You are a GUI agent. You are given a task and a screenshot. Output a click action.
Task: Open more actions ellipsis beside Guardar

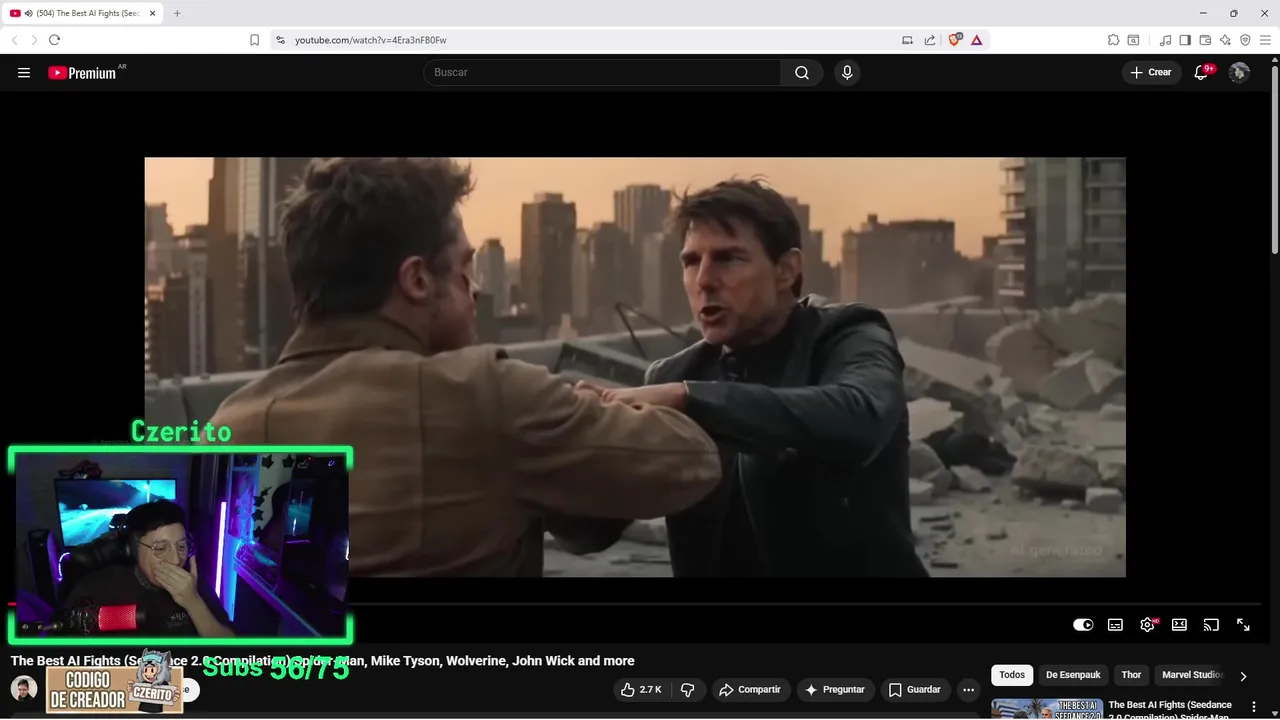click(x=968, y=690)
